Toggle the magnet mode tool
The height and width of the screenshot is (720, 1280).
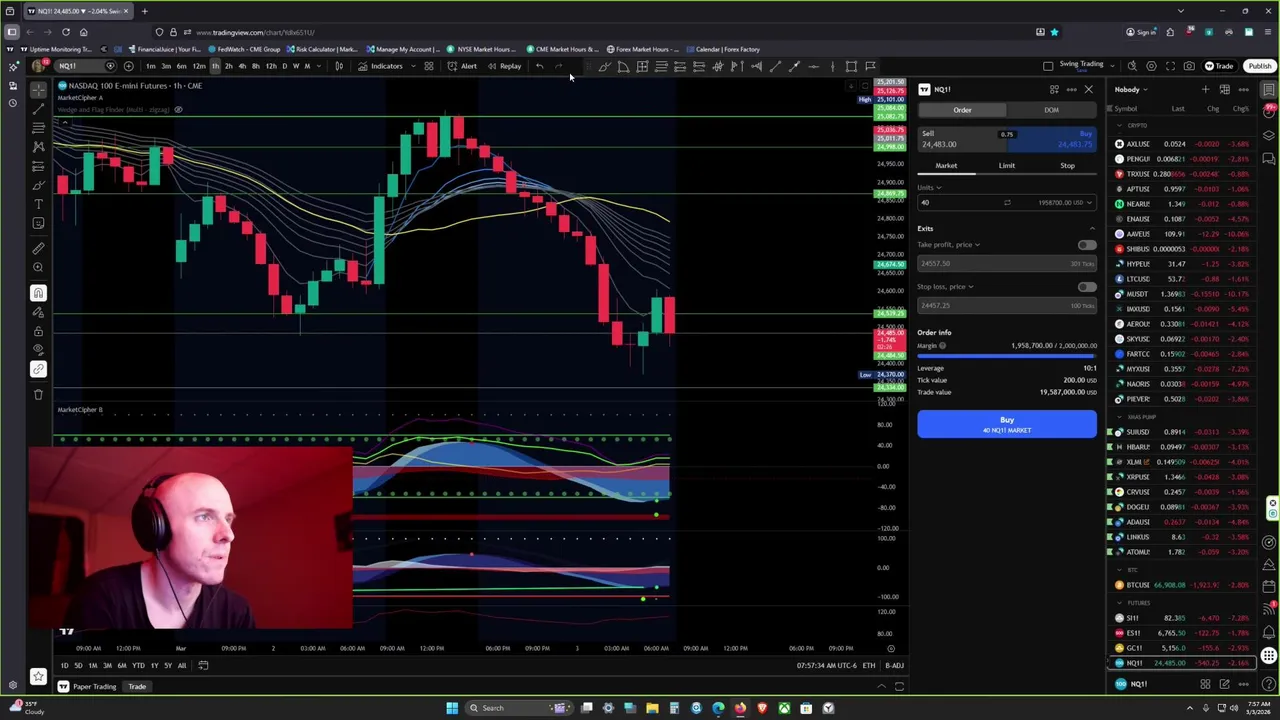[x=38, y=293]
